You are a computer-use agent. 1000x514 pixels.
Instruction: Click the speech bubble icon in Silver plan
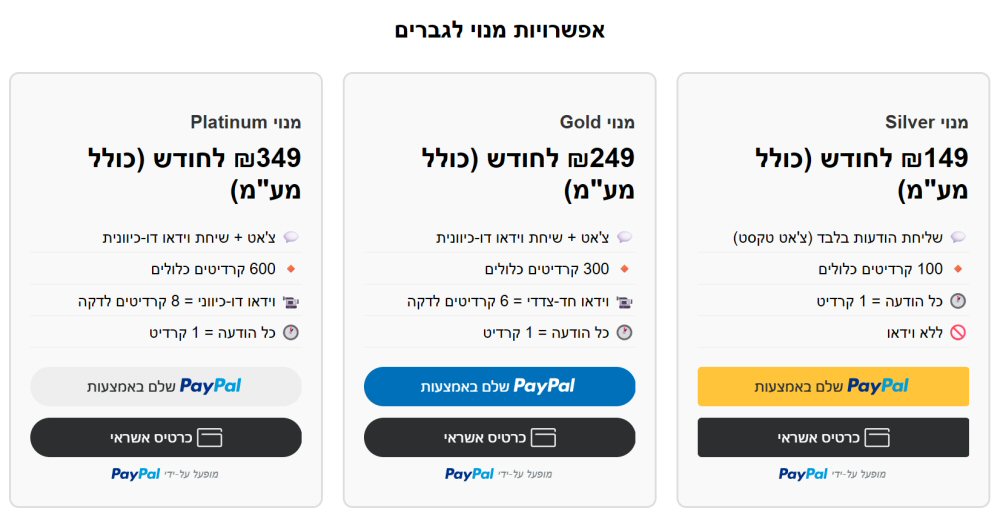[958, 238]
